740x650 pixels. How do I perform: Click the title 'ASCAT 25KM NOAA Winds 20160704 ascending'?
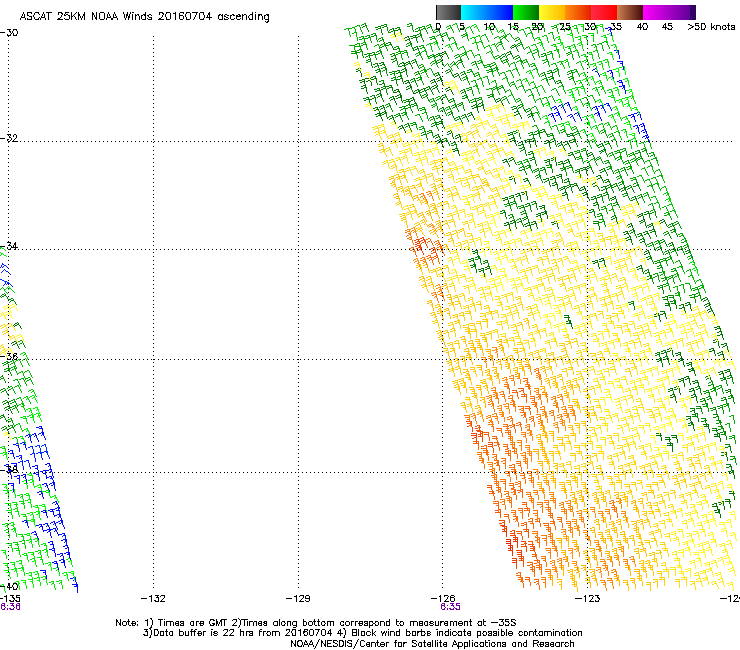click(144, 16)
